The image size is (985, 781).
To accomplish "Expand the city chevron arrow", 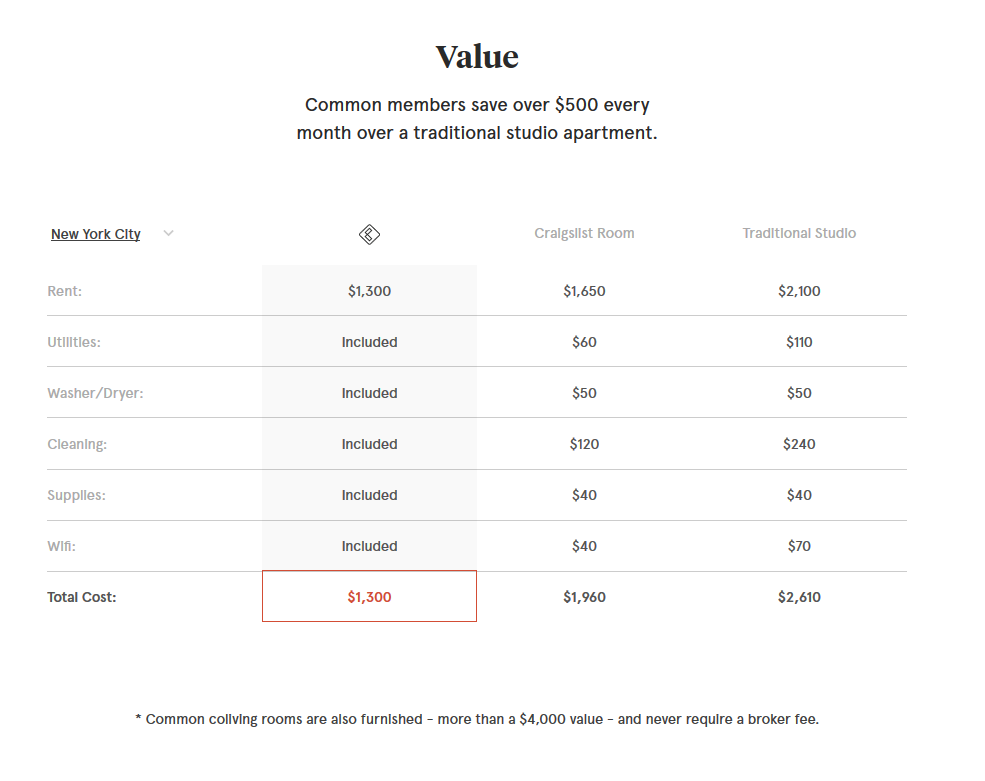I will [x=168, y=233].
